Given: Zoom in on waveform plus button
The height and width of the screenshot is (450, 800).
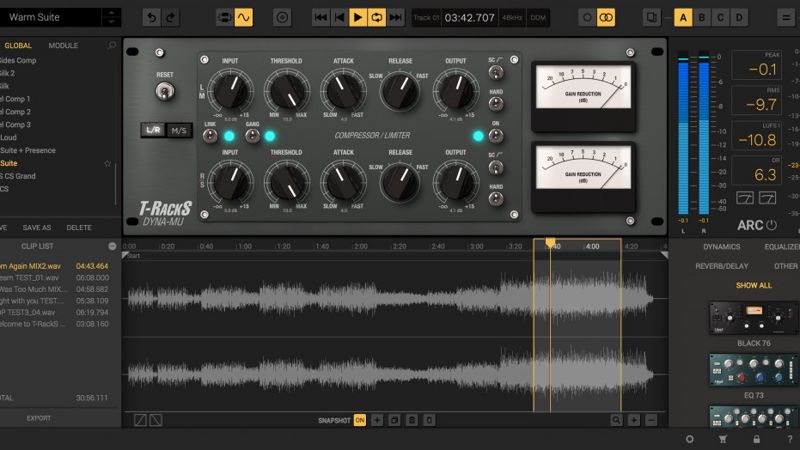Looking at the screenshot, I should (x=634, y=420).
